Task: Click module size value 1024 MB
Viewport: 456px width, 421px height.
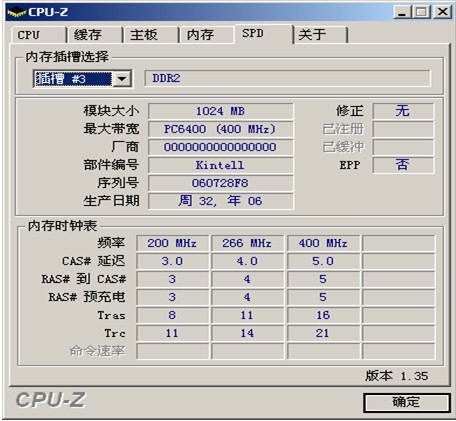Action: tap(221, 111)
